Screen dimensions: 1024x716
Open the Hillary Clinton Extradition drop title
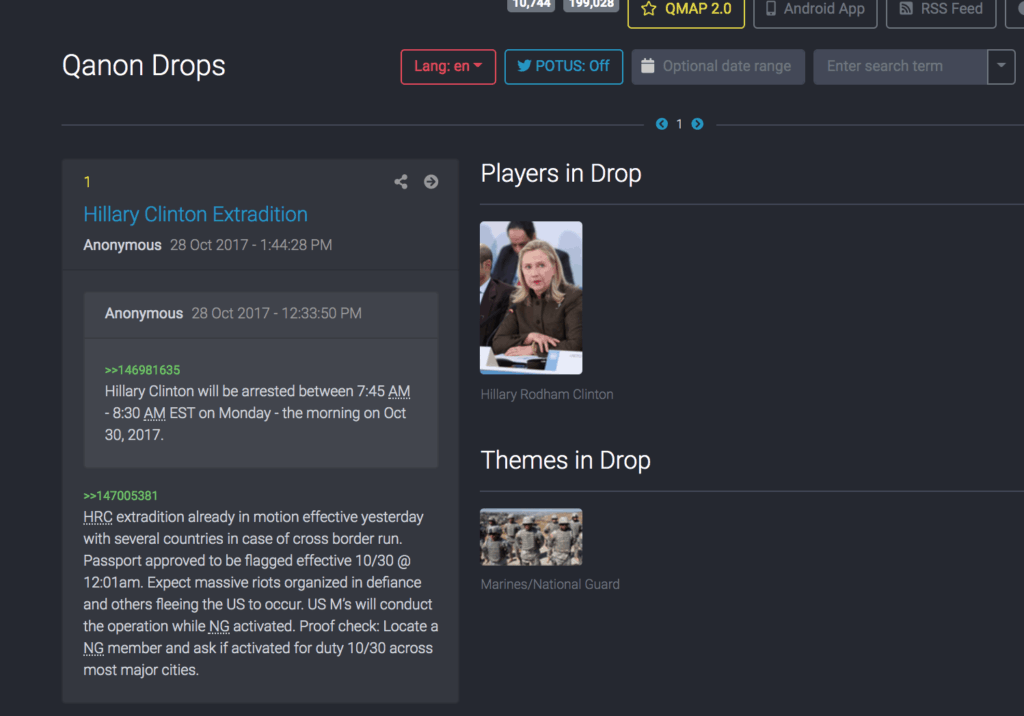[195, 214]
